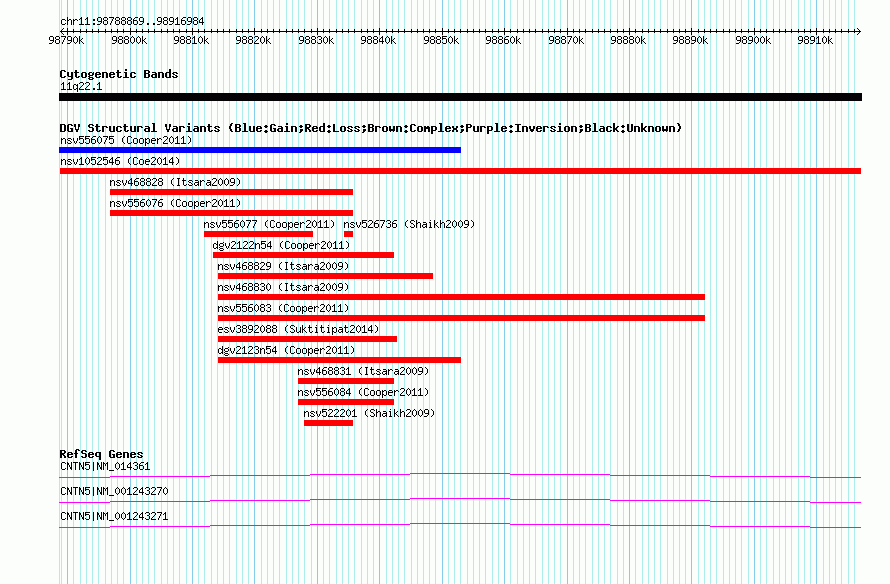Click the red bar under dgv2123n54
Screen dimensions: 890x584
[x=339, y=360]
